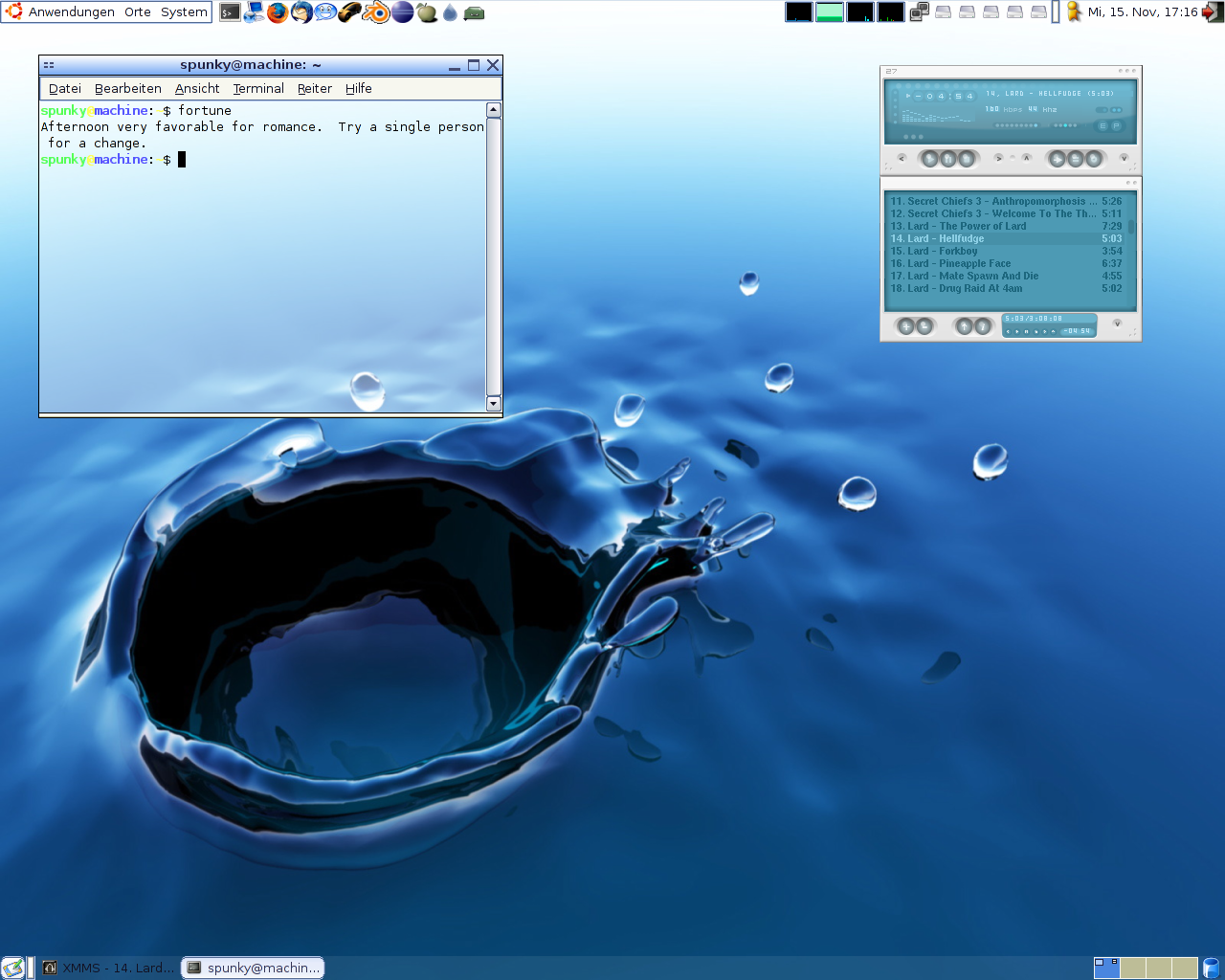Click down arrow at right of player controls
Screen dimensions: 1225x980
[x=1124, y=158]
